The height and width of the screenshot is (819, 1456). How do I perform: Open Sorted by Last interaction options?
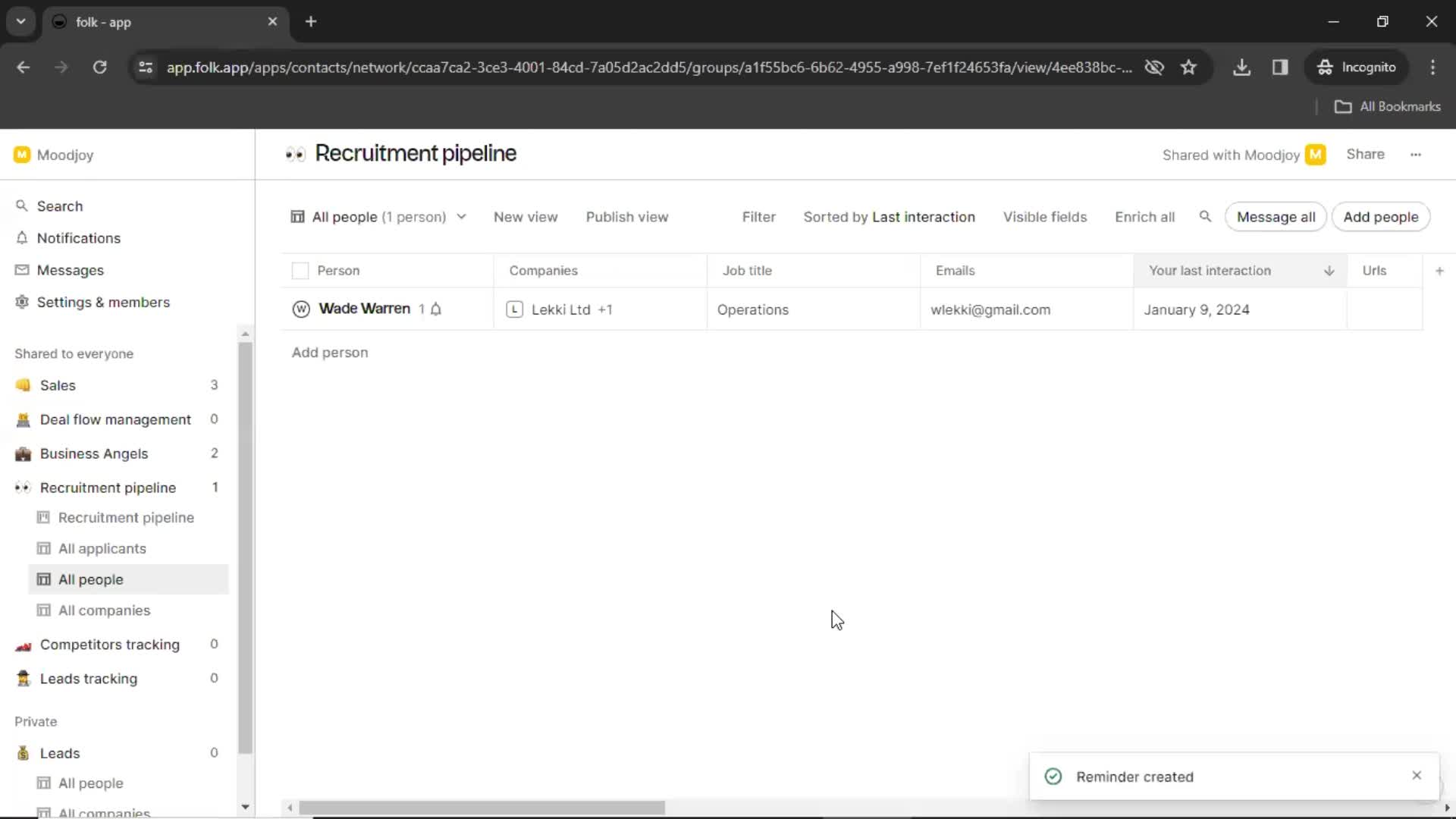(889, 217)
